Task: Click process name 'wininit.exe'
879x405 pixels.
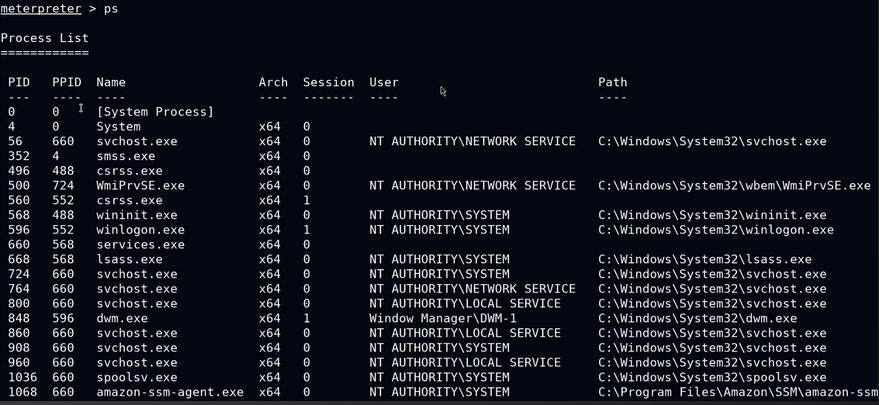Action: [x=137, y=215]
